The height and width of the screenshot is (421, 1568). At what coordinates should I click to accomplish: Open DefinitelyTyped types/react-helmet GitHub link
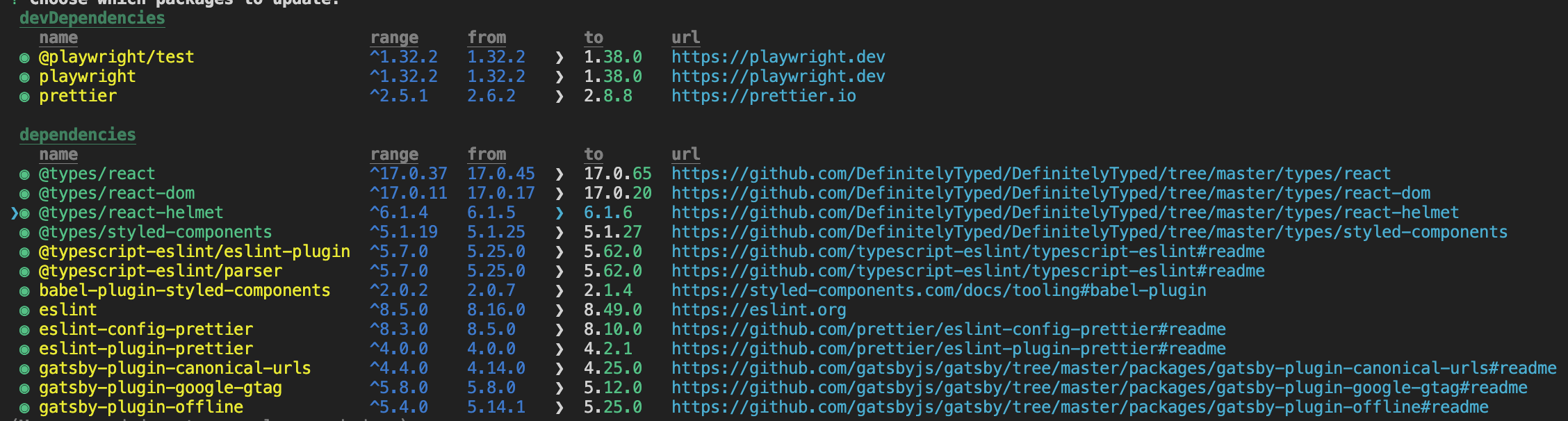pos(1065,213)
